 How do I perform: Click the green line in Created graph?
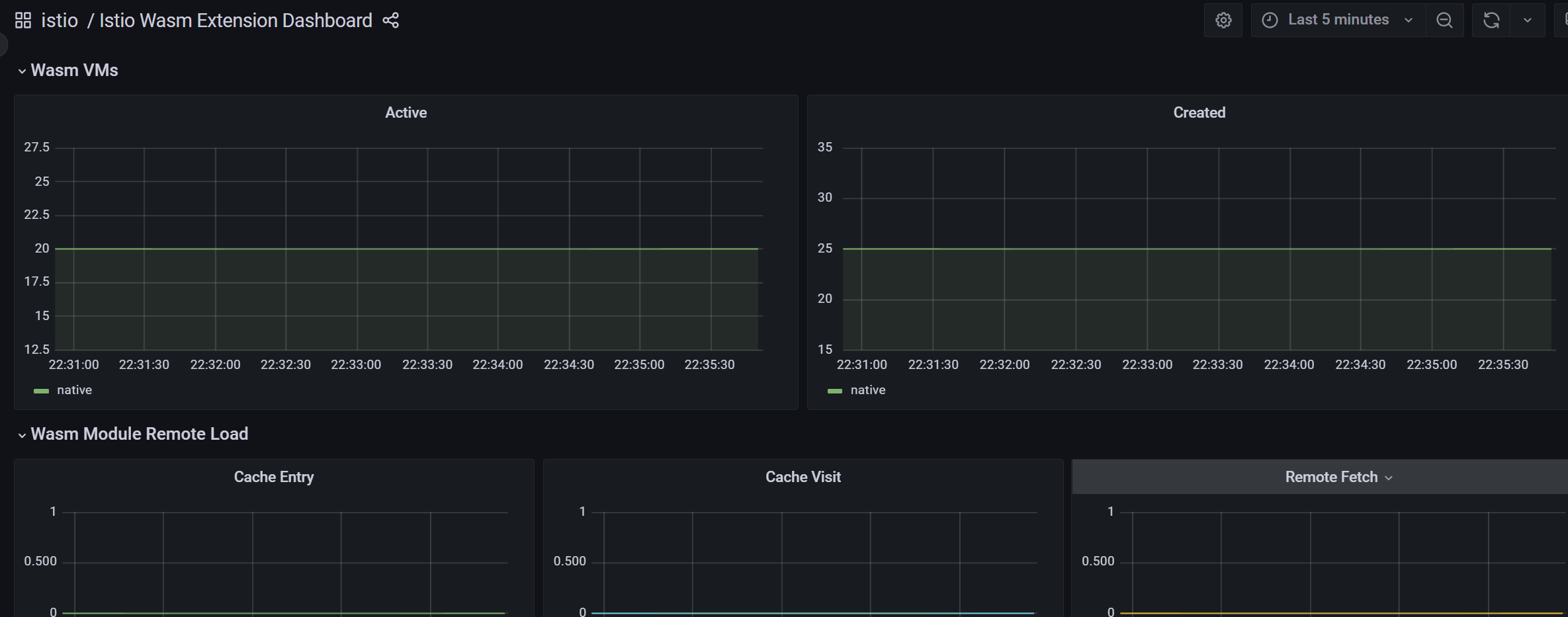1197,249
